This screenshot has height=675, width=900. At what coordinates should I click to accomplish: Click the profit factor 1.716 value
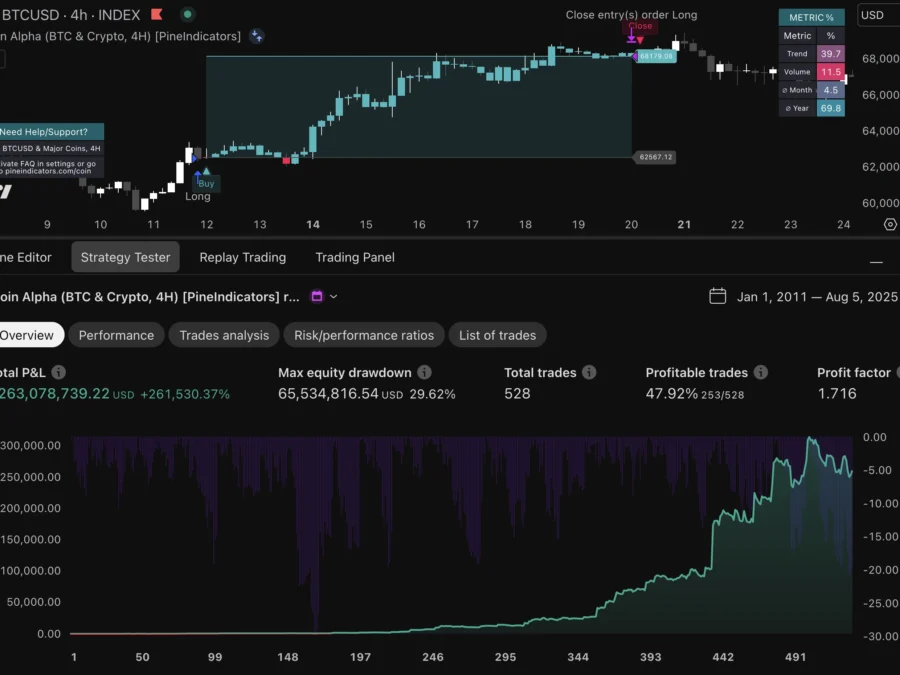click(837, 394)
